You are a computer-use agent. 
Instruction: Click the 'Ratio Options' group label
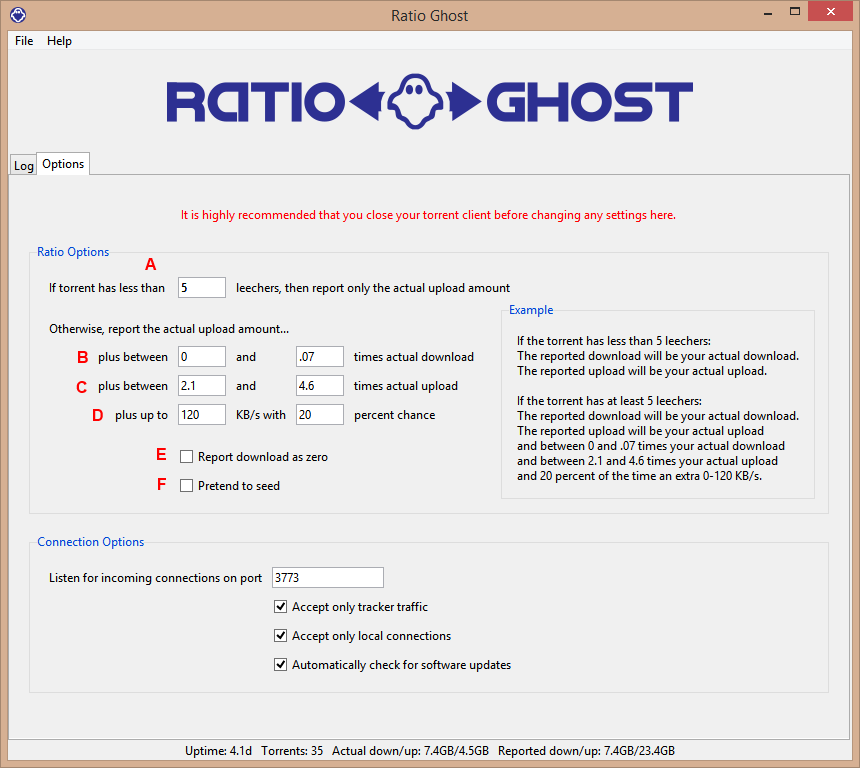click(73, 252)
